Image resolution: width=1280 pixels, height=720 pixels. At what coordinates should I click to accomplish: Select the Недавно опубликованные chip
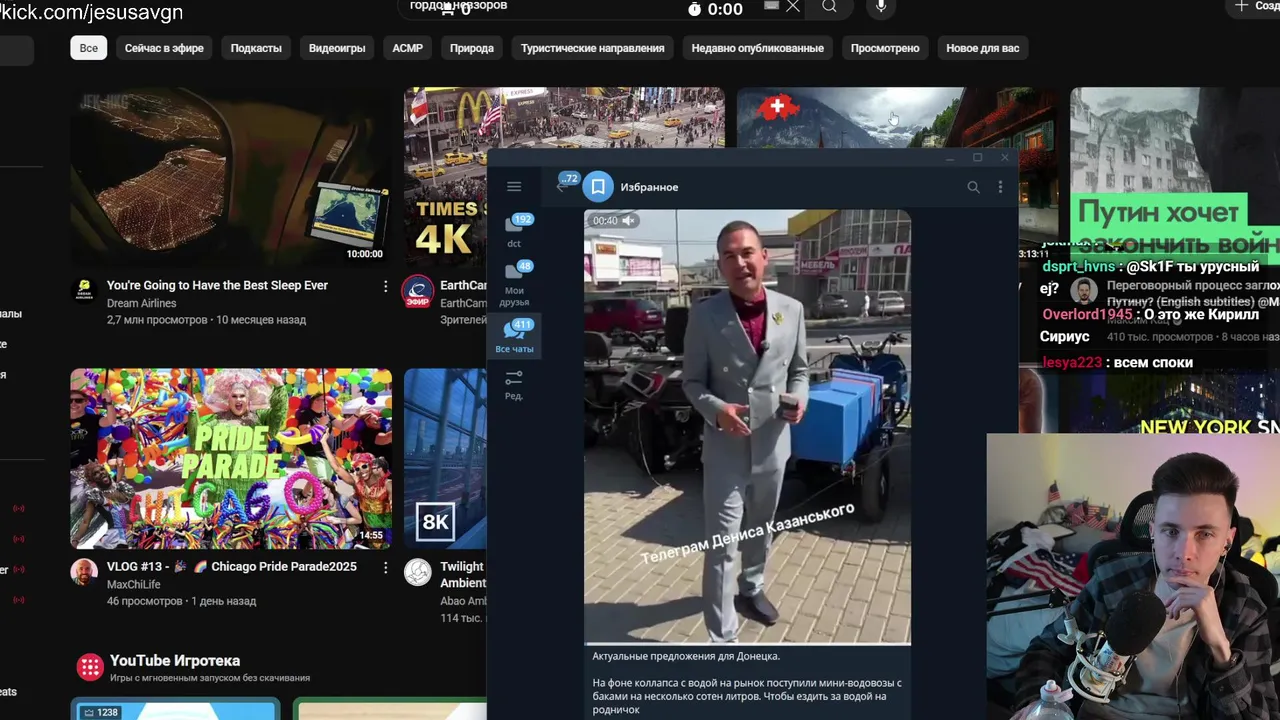758,48
